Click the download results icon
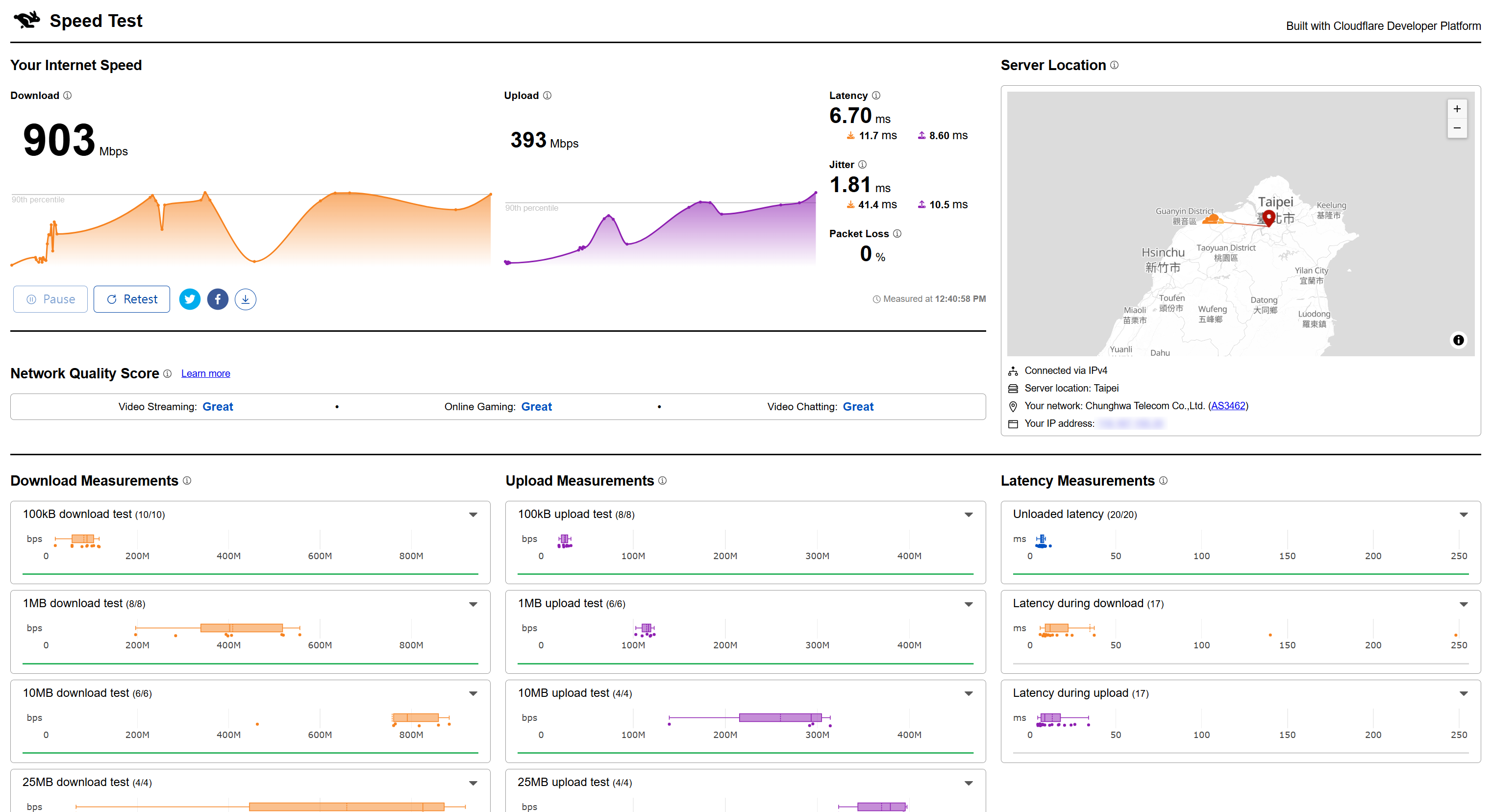 point(245,299)
